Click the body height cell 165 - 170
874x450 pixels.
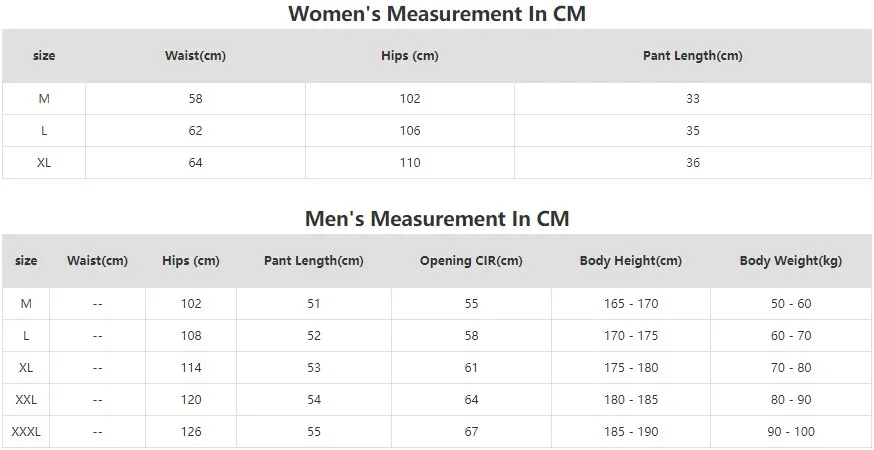click(631, 304)
